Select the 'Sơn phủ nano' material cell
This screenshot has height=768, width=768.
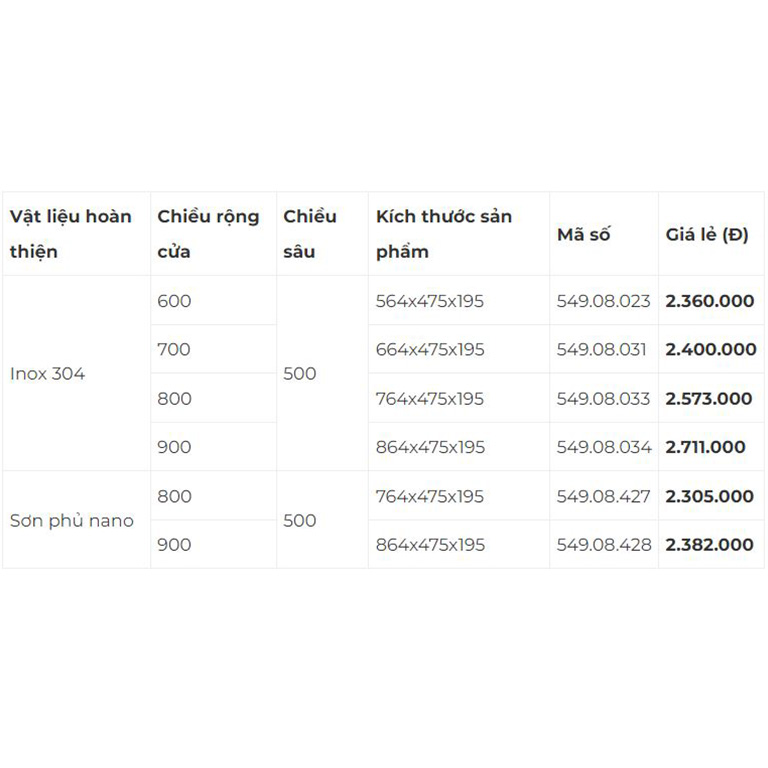click(x=72, y=521)
